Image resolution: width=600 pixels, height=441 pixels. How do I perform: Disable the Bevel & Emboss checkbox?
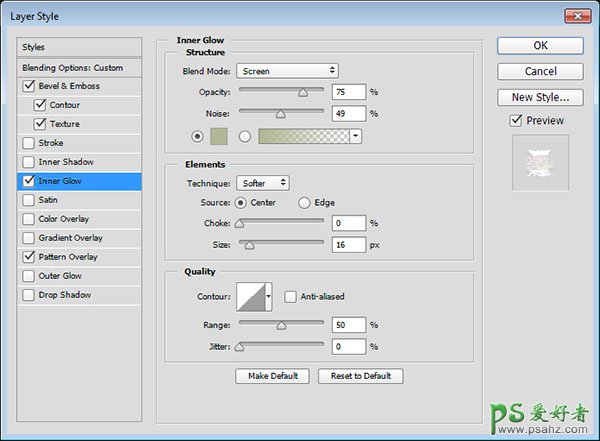tap(27, 86)
